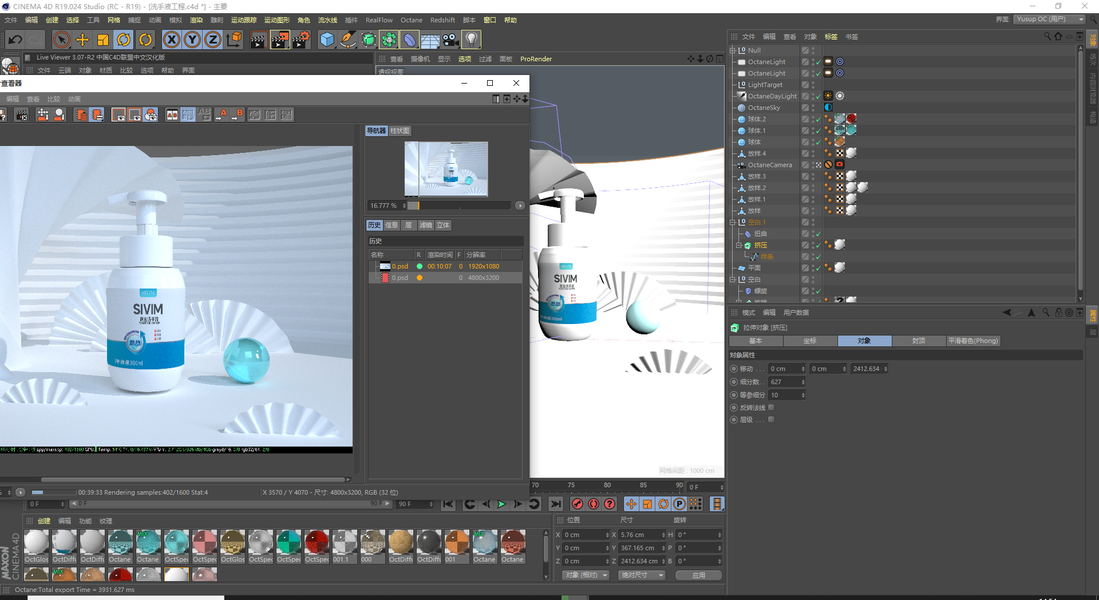
Task: Click the coordinate system cube icon
Action: tap(234, 40)
